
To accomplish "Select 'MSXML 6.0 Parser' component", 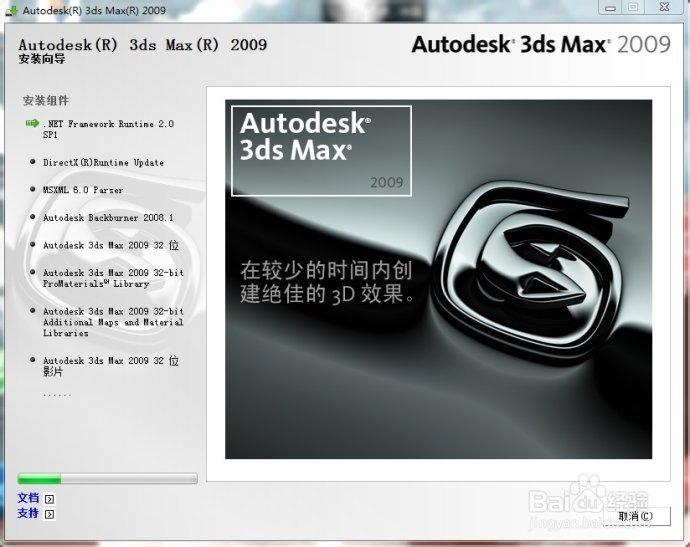I will (83, 190).
